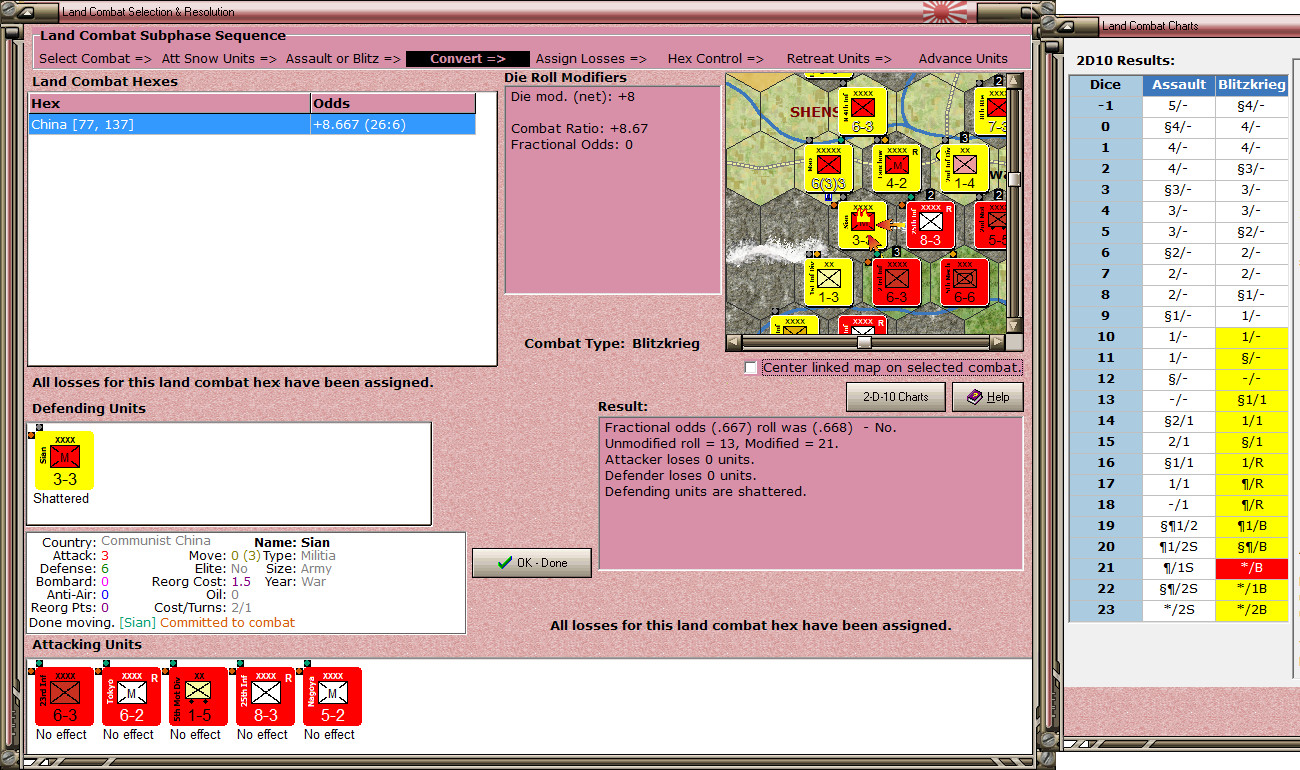Viewport: 1300px width, 770px height.
Task: Click the yellow 1-4 counter on the map
Action: 964,168
